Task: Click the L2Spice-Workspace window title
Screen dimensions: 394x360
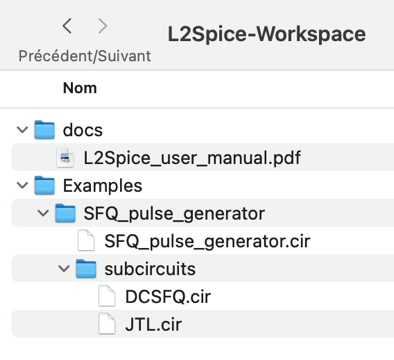Action: (267, 34)
